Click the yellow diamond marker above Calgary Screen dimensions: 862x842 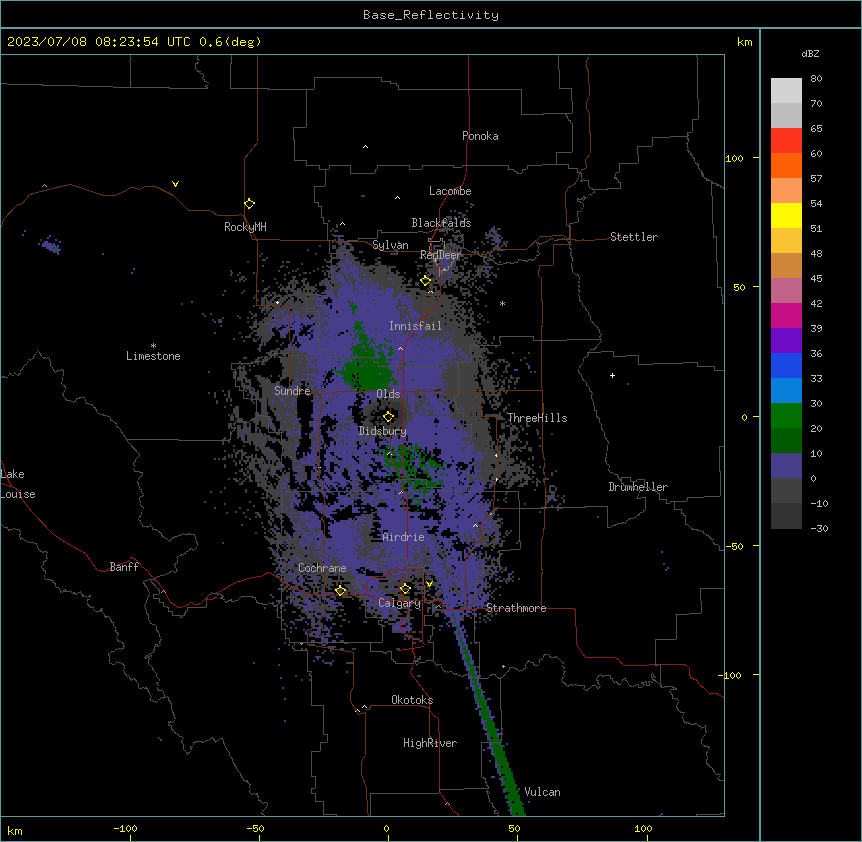pyautogui.click(x=405, y=589)
